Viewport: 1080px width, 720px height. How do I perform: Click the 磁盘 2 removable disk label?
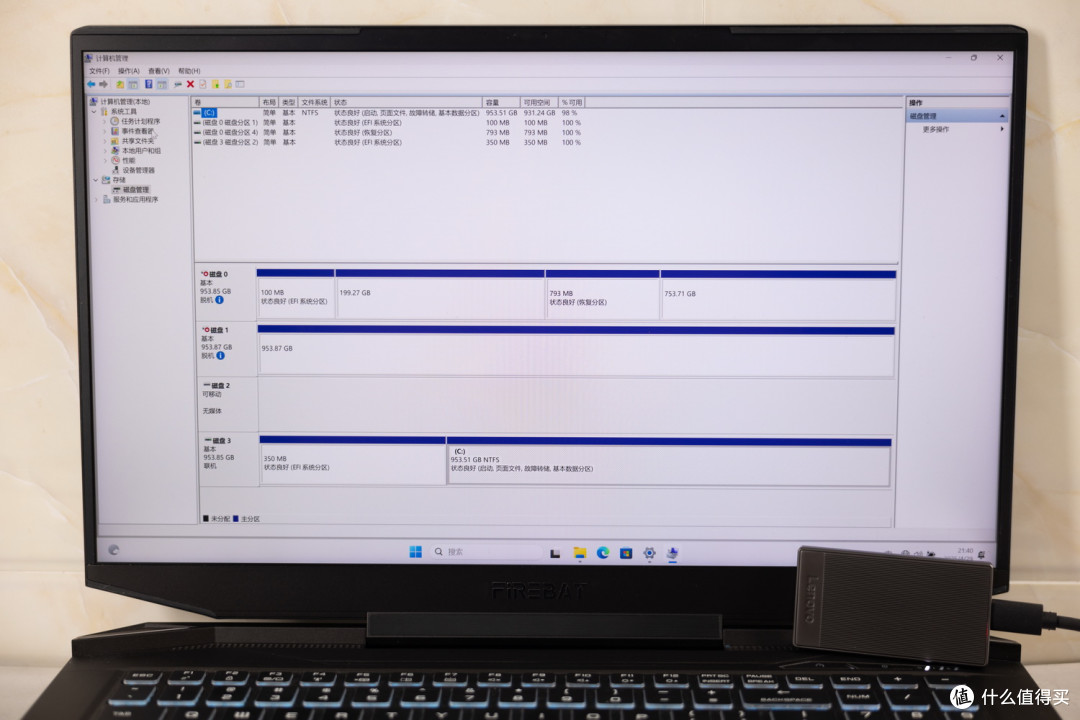[227, 404]
